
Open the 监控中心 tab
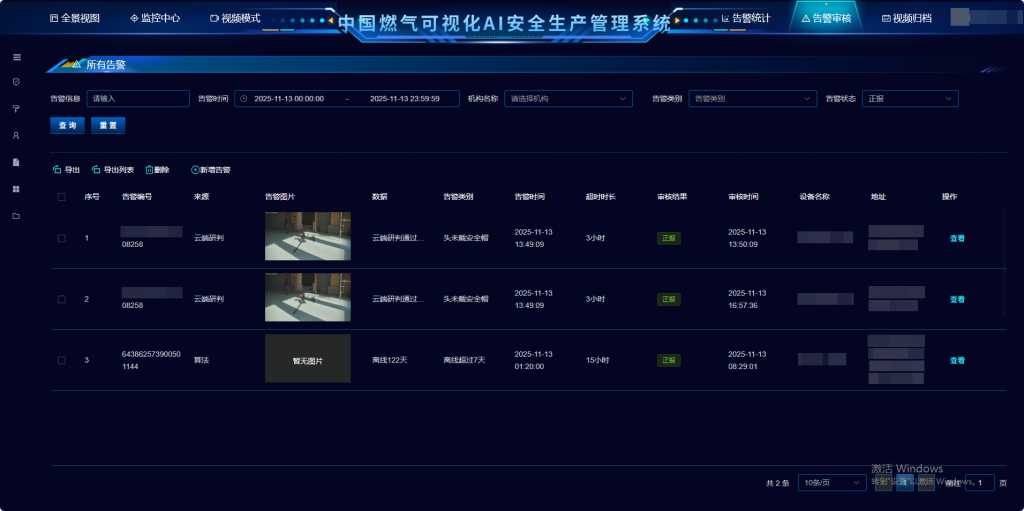(155, 18)
